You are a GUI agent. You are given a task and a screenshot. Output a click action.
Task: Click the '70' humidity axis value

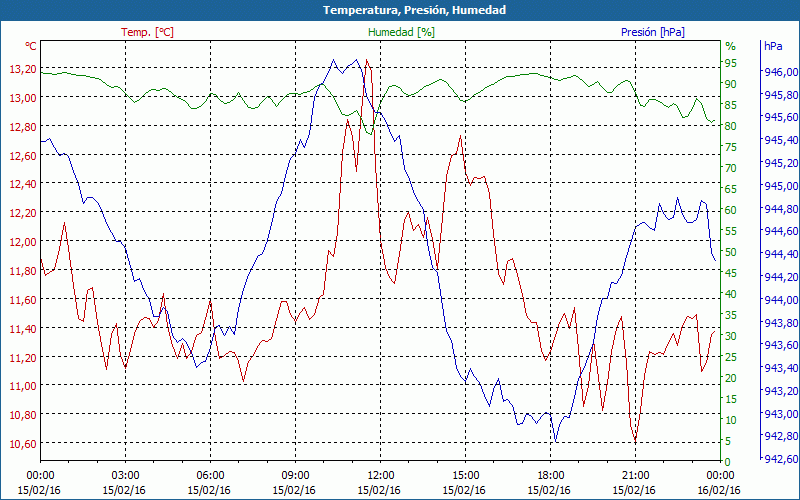click(x=731, y=168)
